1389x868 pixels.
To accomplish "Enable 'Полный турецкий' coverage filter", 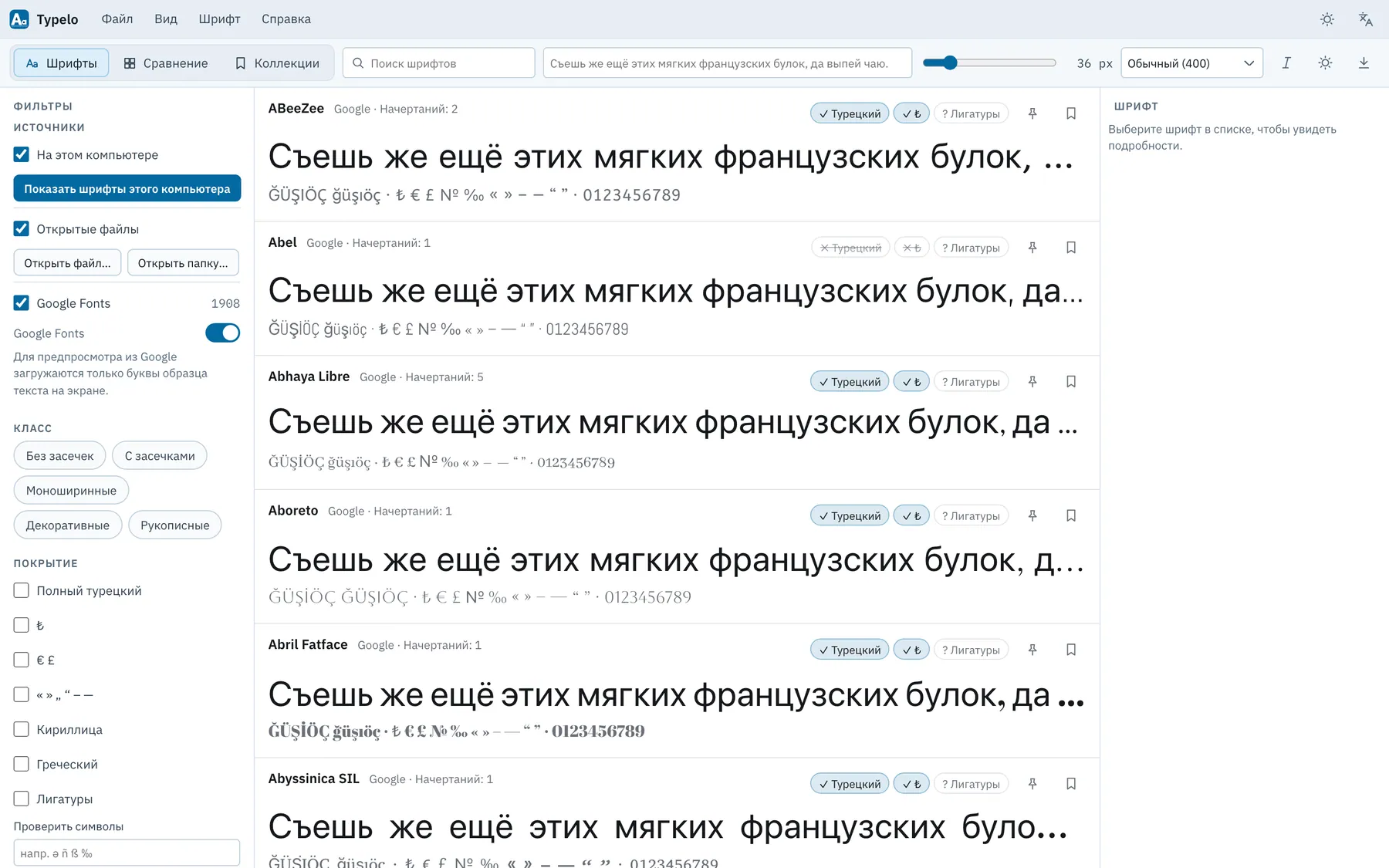I will click(22, 591).
